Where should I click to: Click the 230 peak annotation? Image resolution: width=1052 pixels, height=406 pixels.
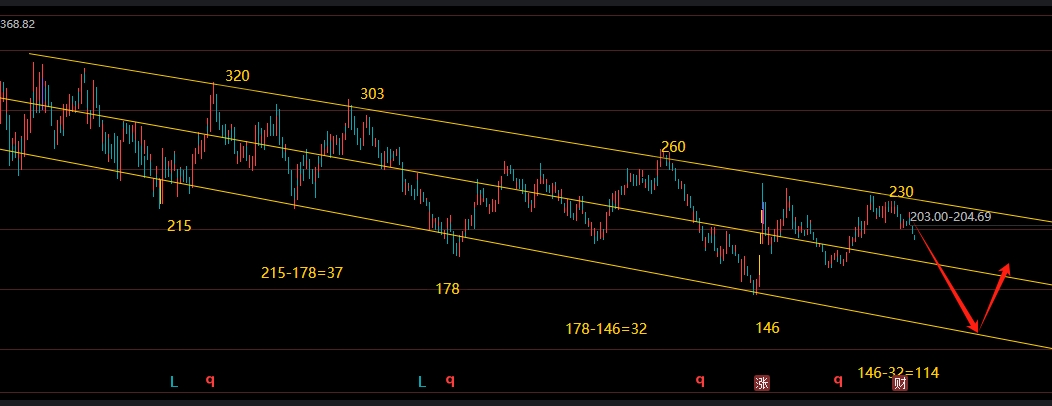901,192
